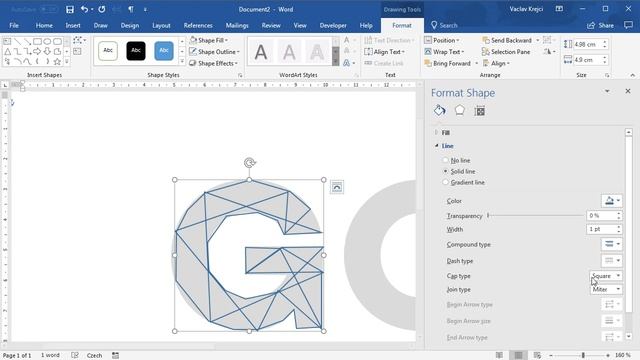Switch to the Insert tab
This screenshot has width=640, height=360.
[73, 25]
